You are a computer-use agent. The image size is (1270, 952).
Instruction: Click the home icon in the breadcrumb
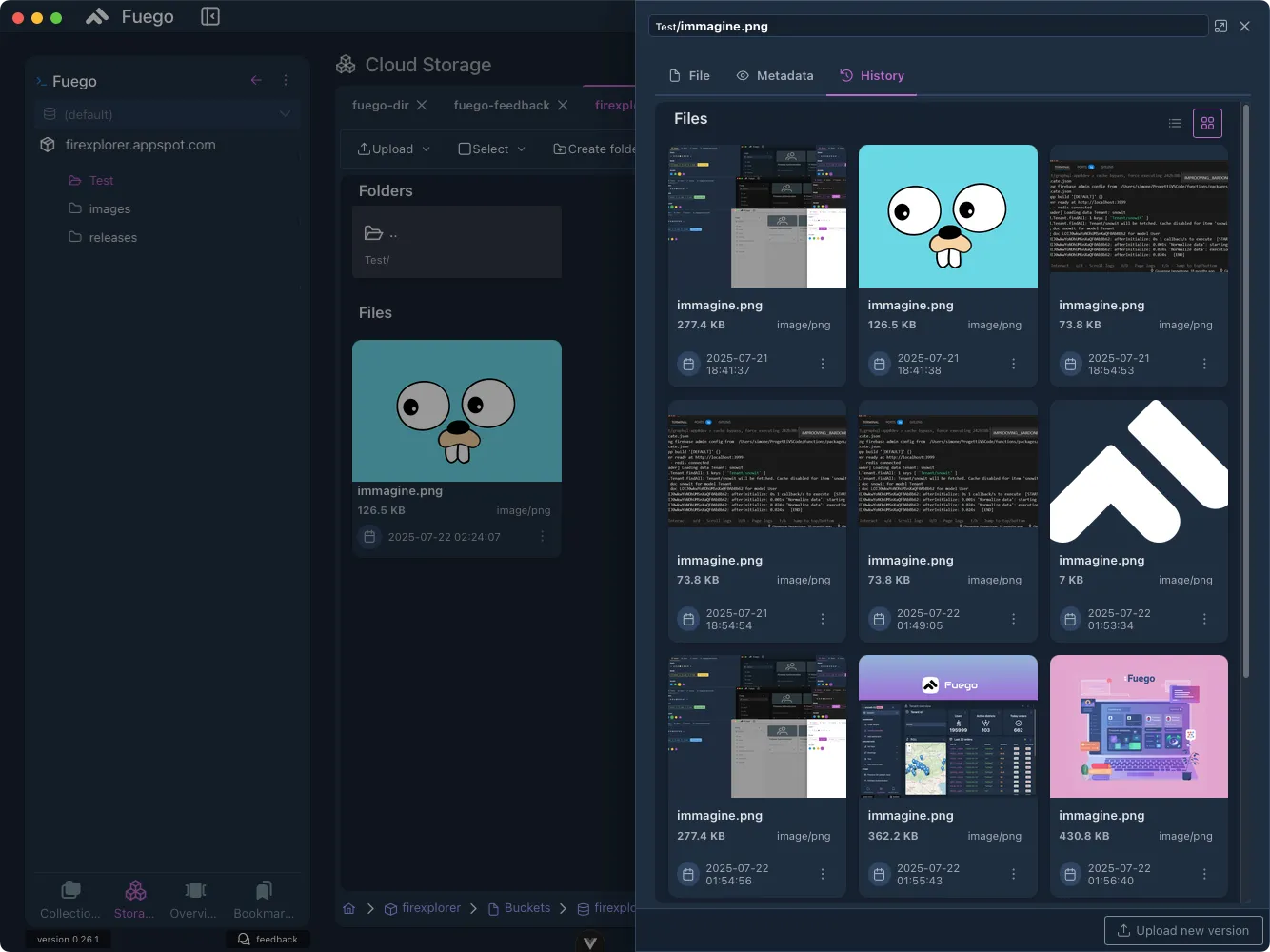point(349,908)
